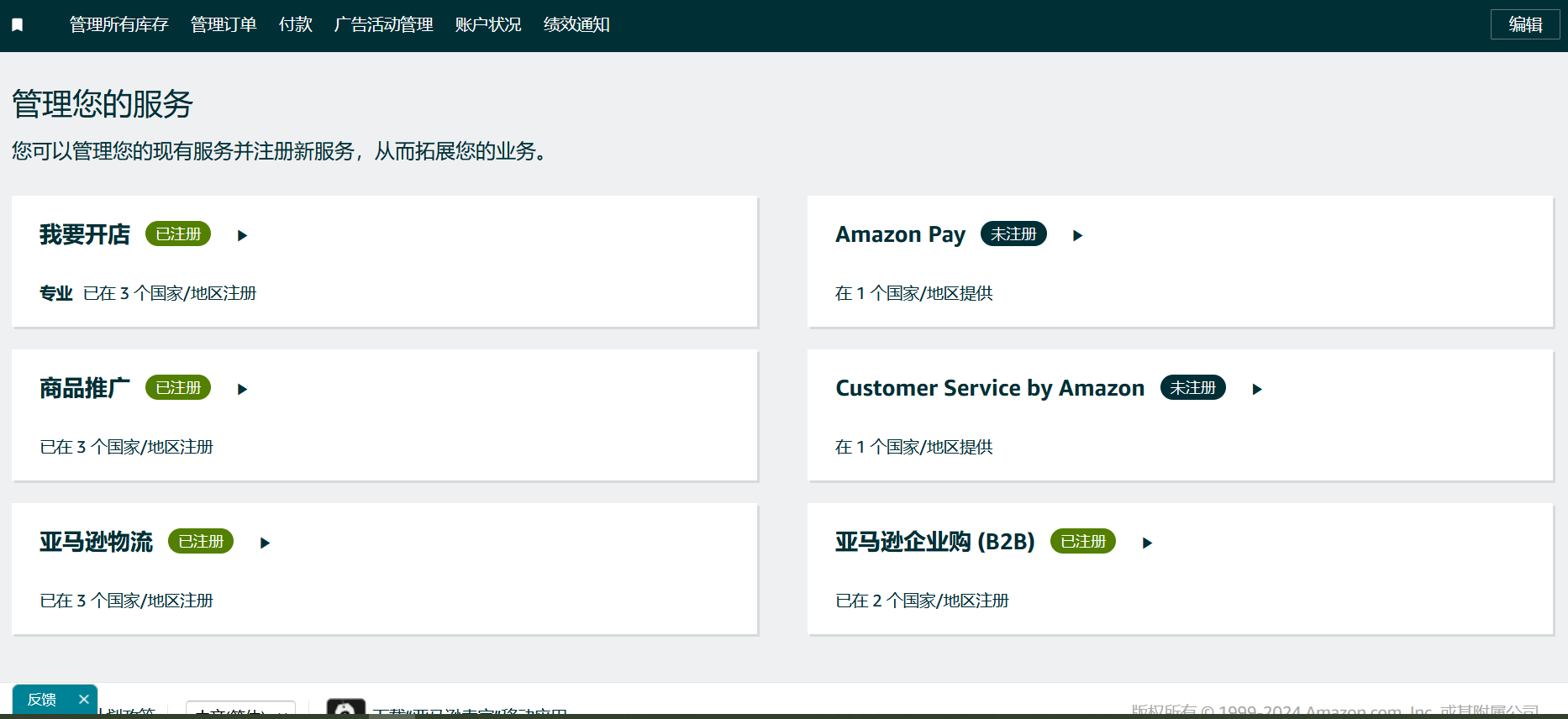The image size is (1568, 719).
Task: Expand the 亚马逊企业购 (B2B) arrow
Action: coord(1147,543)
